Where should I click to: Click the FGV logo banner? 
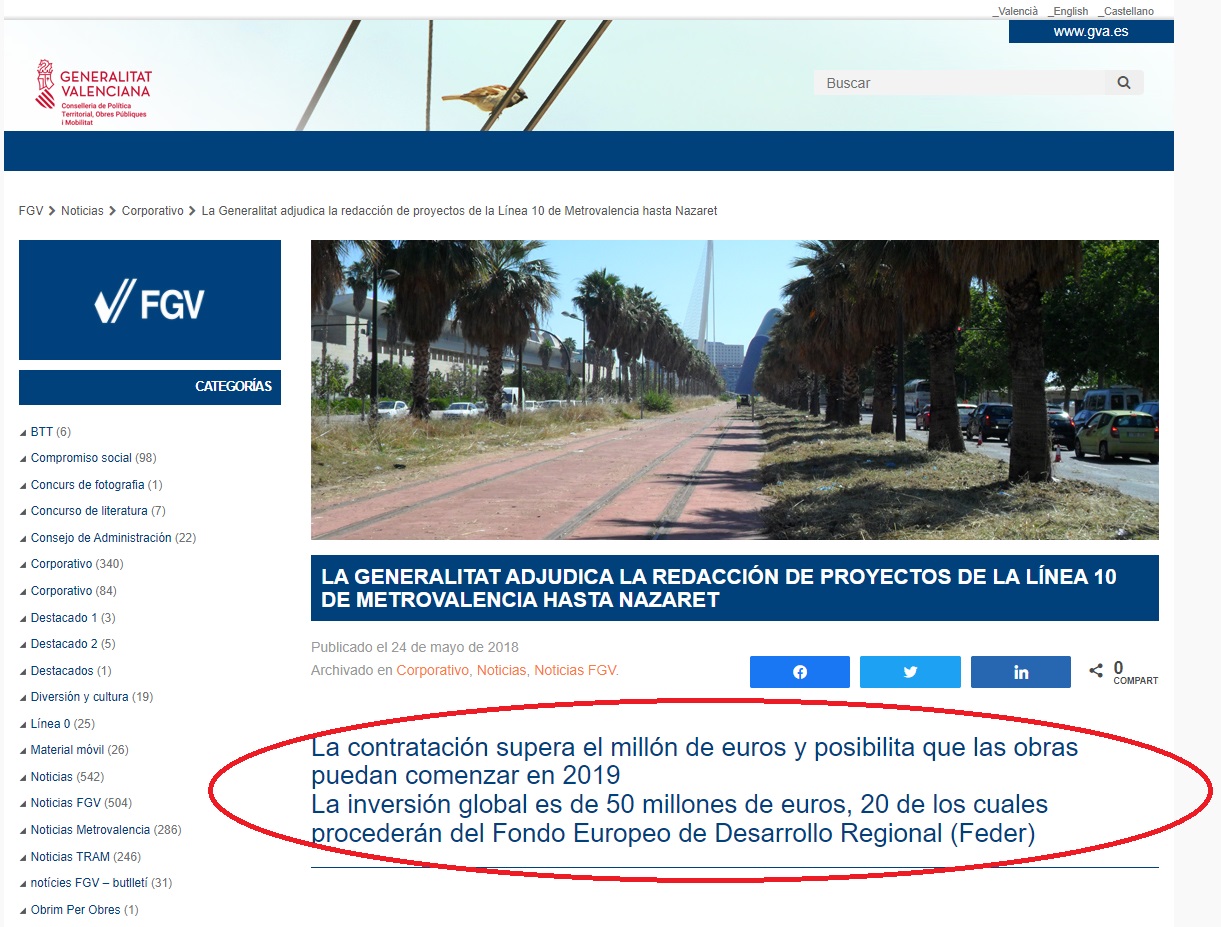point(150,300)
